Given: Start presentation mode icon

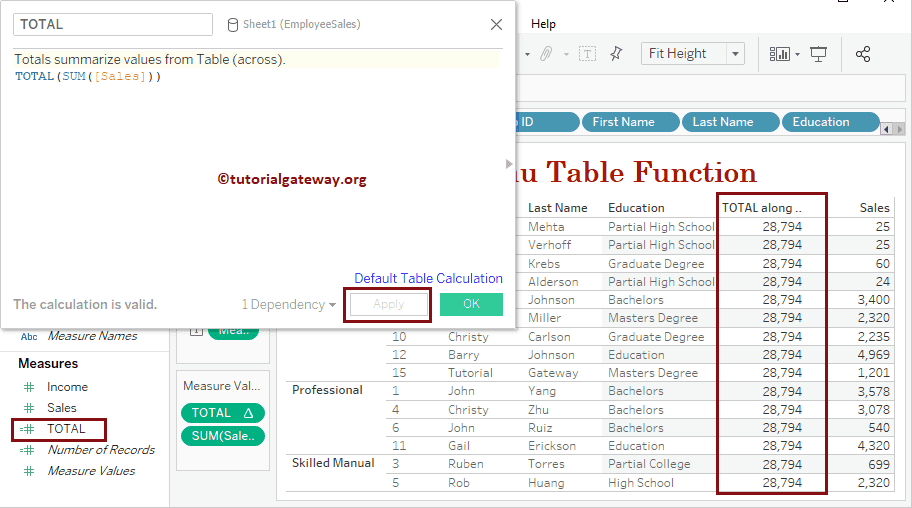Looking at the screenshot, I should (x=818, y=54).
